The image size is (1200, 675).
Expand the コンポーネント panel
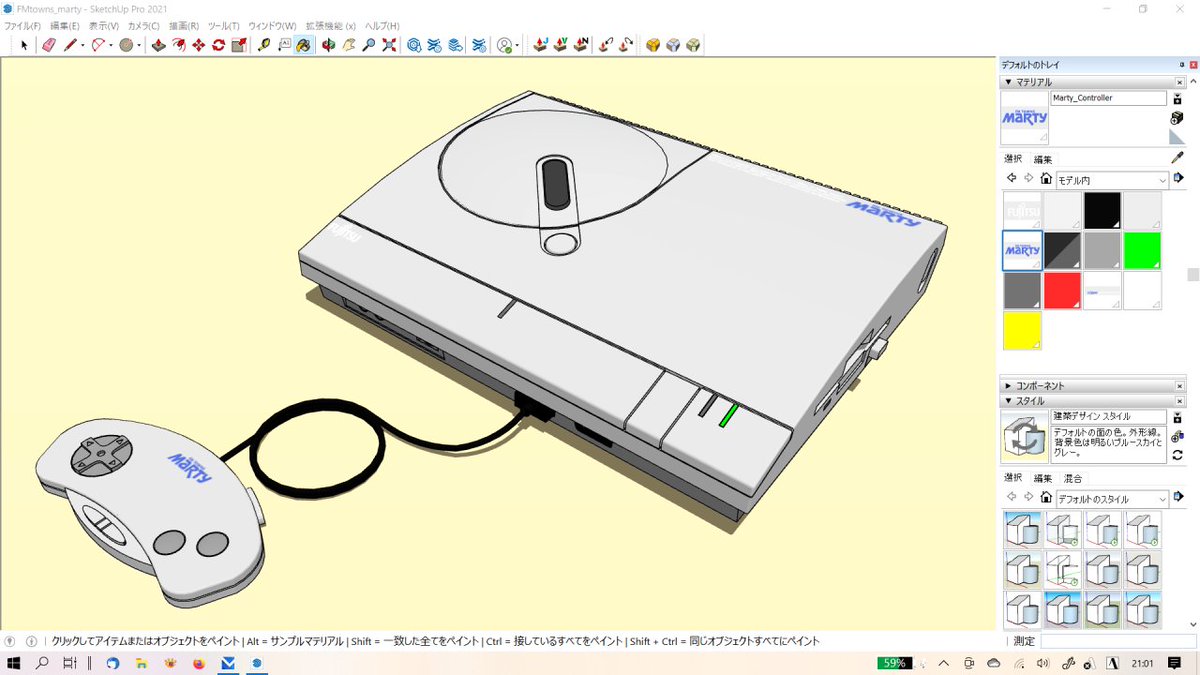[1009, 385]
